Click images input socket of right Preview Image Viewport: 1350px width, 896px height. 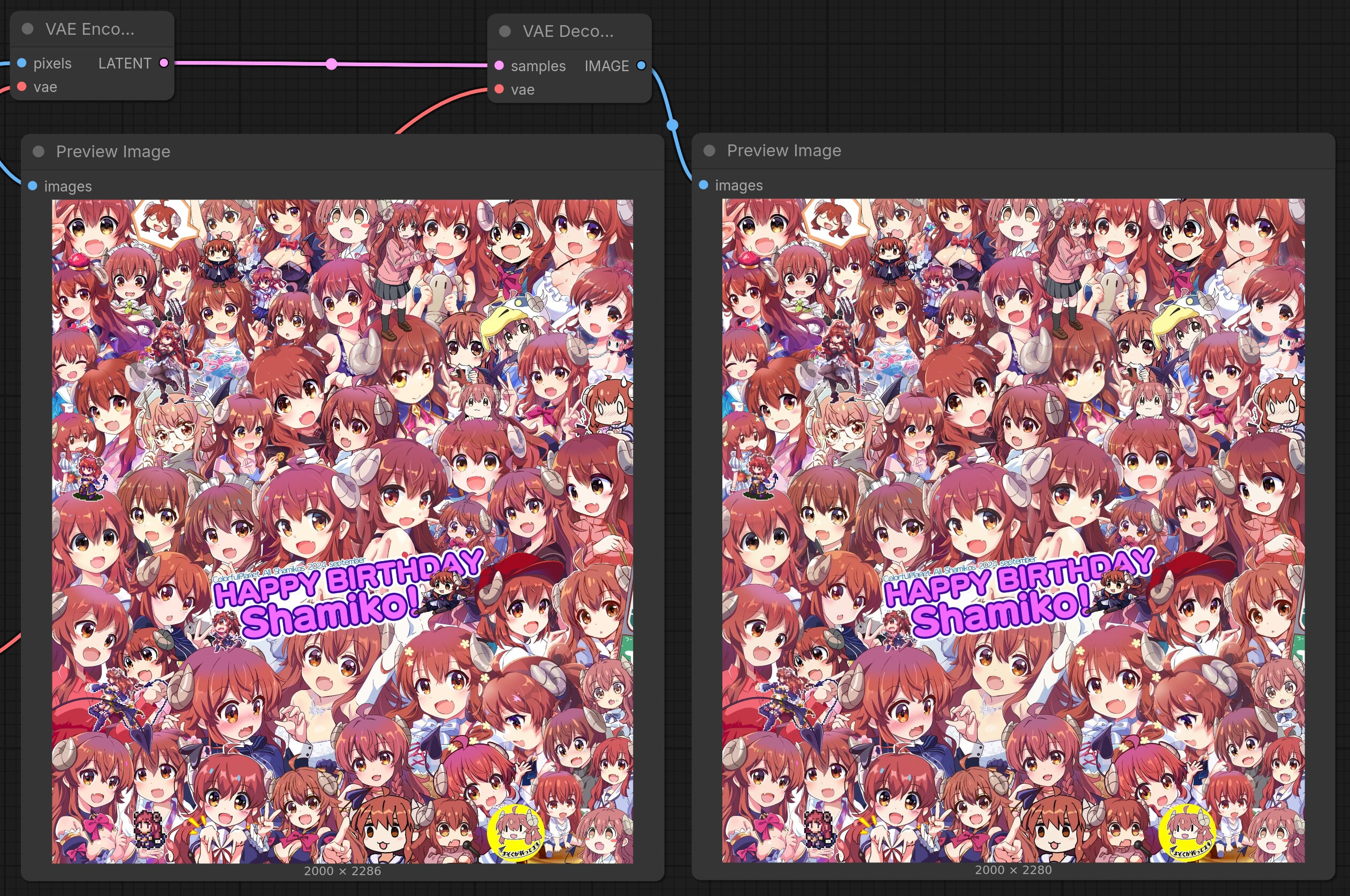pyautogui.click(x=704, y=185)
